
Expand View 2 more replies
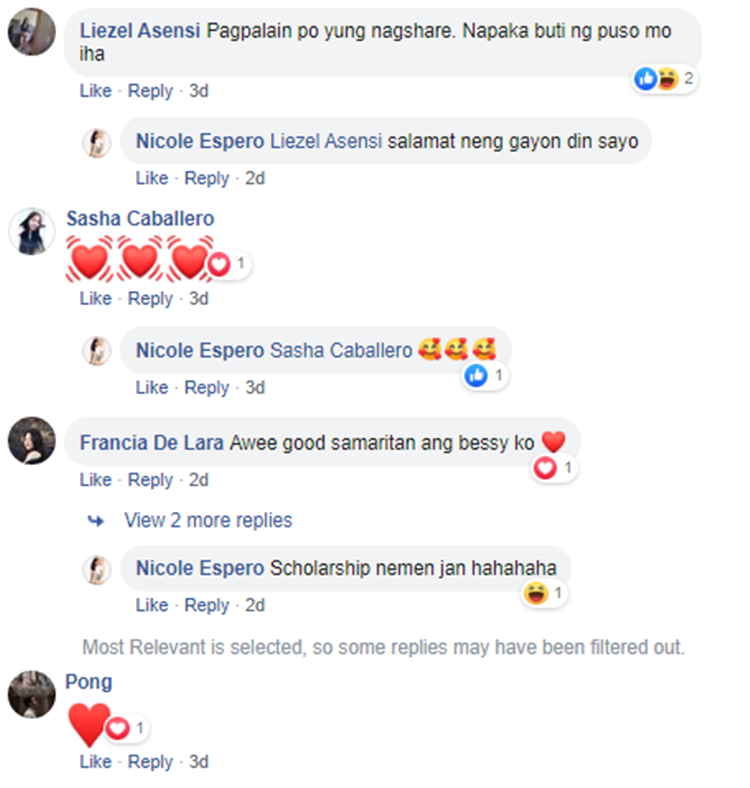pyautogui.click(x=208, y=520)
